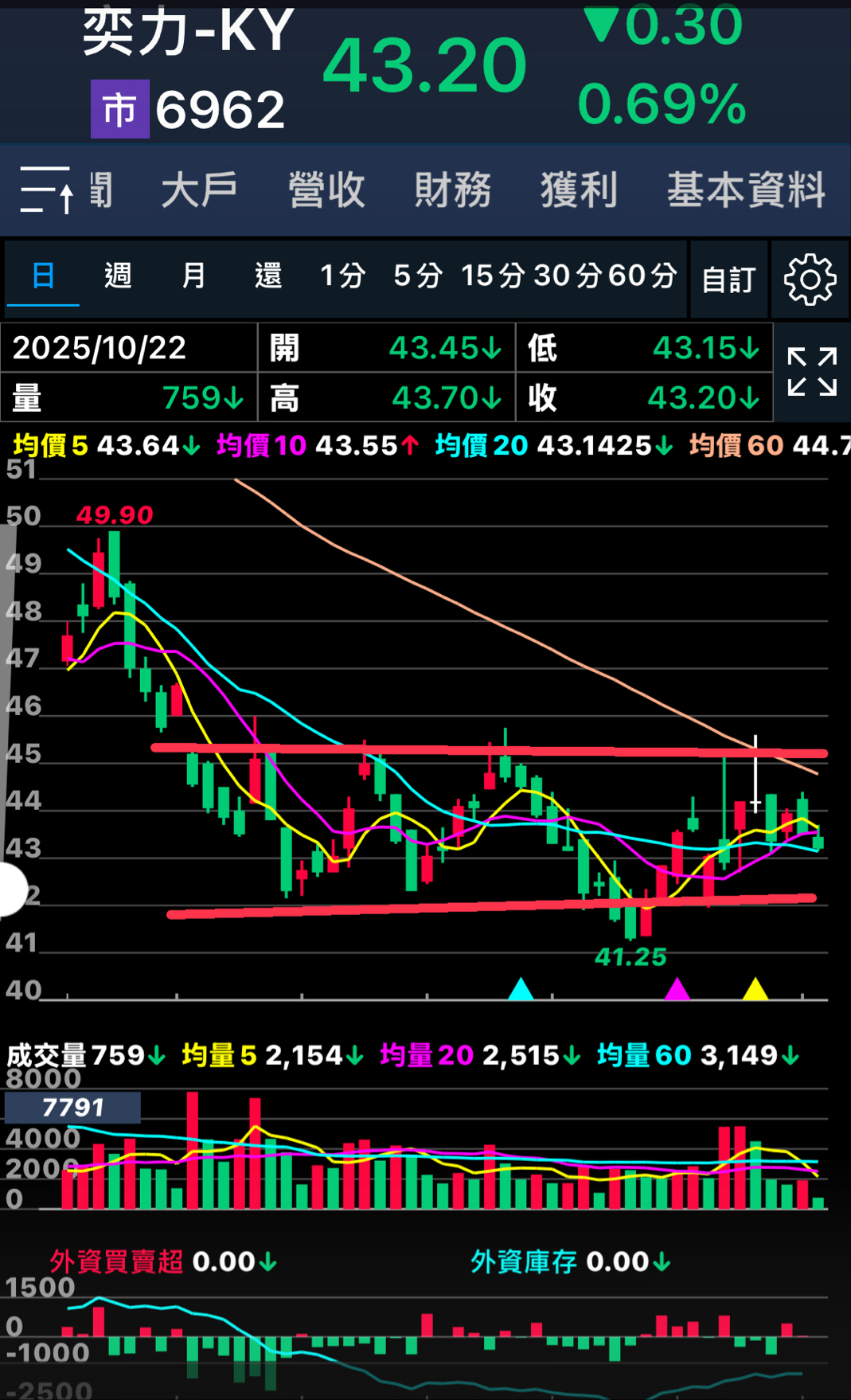851x1400 pixels.
Task: Tap the 外資庫存 0.00 indicator label
Action: 571,1261
